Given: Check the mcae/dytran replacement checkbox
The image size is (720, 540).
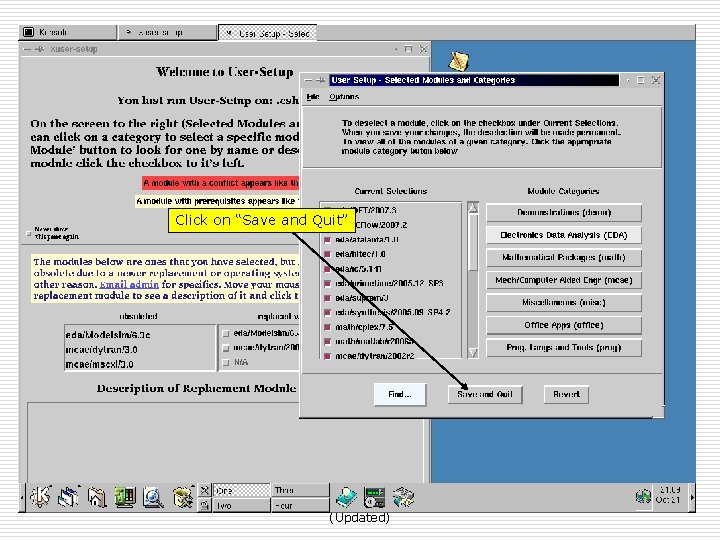Looking at the screenshot, I should (x=225, y=348).
